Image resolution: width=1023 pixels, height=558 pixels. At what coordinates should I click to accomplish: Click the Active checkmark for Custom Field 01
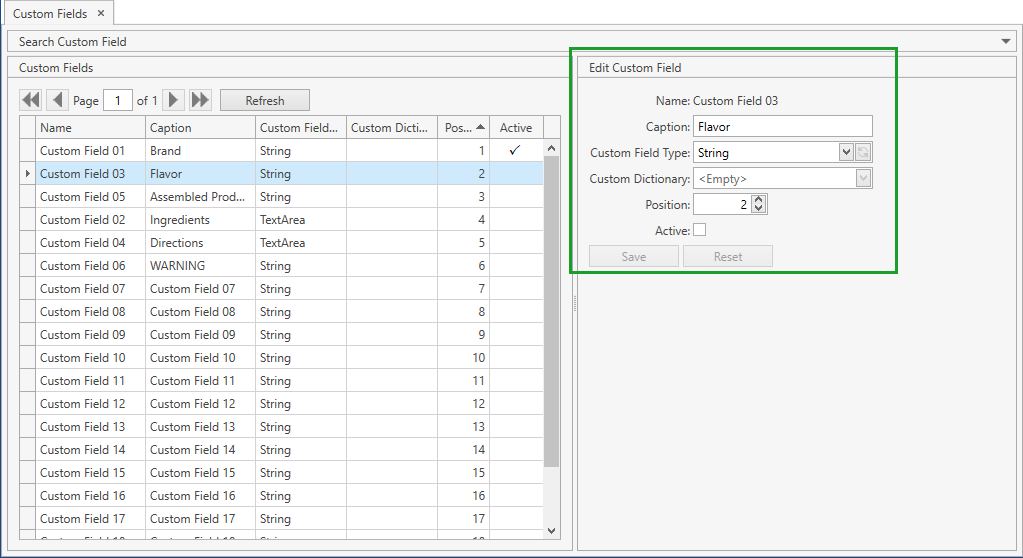click(x=515, y=150)
